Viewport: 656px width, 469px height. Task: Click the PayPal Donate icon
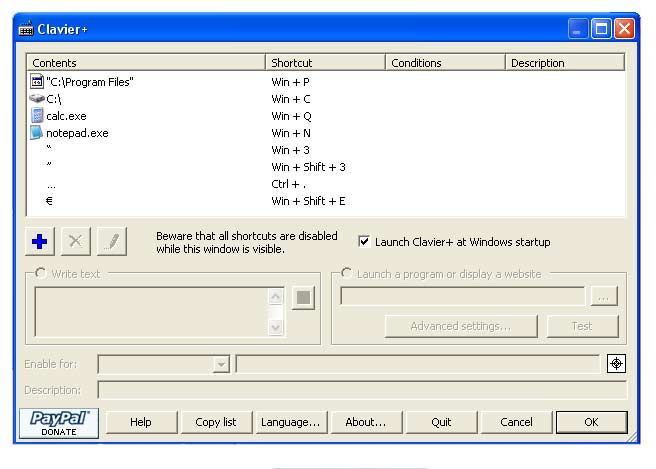click(59, 422)
